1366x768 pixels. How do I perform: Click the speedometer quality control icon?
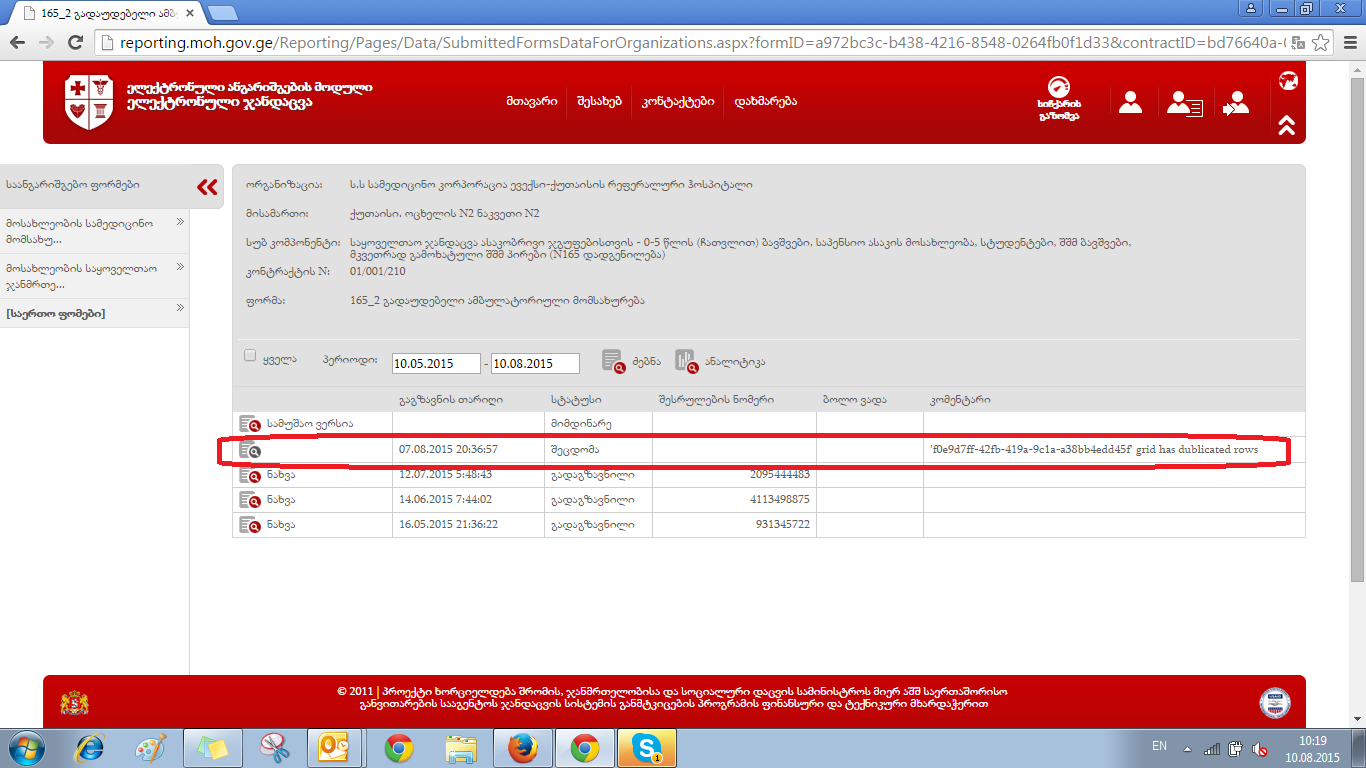[1059, 87]
